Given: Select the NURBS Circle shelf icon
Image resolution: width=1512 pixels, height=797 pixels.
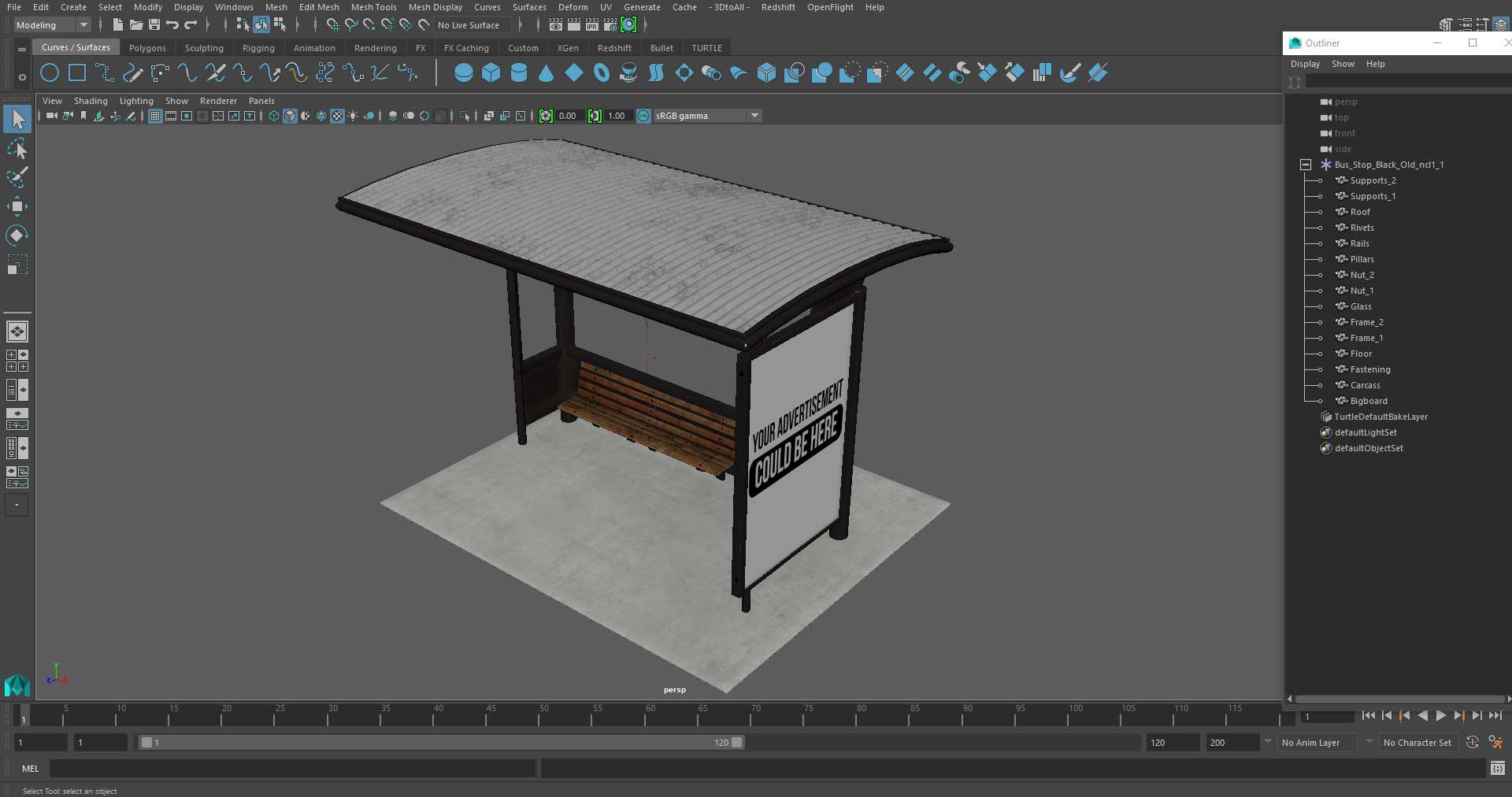Looking at the screenshot, I should pyautogui.click(x=50, y=73).
